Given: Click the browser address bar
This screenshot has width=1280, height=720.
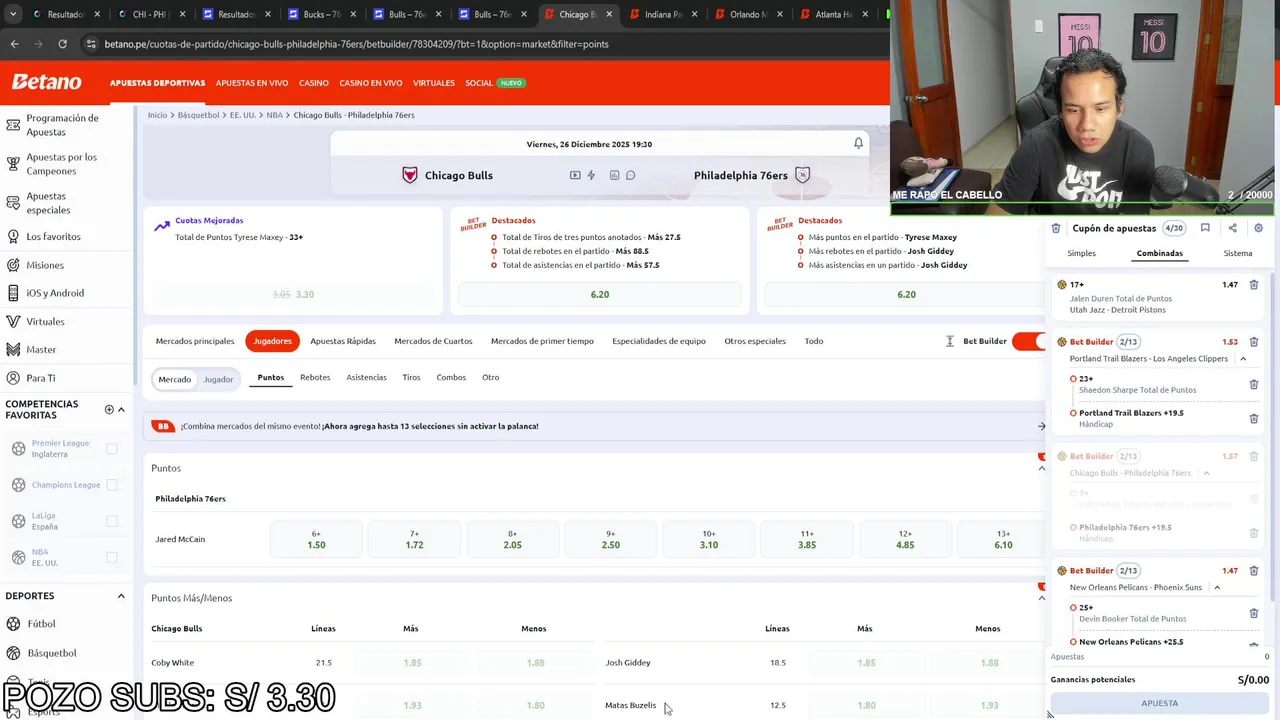Looking at the screenshot, I should [x=480, y=44].
